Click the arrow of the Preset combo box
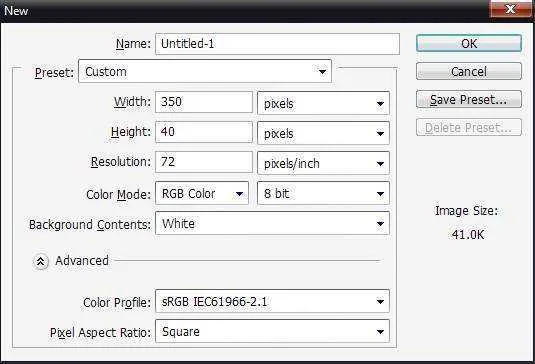The height and width of the screenshot is (364, 535). point(322,72)
